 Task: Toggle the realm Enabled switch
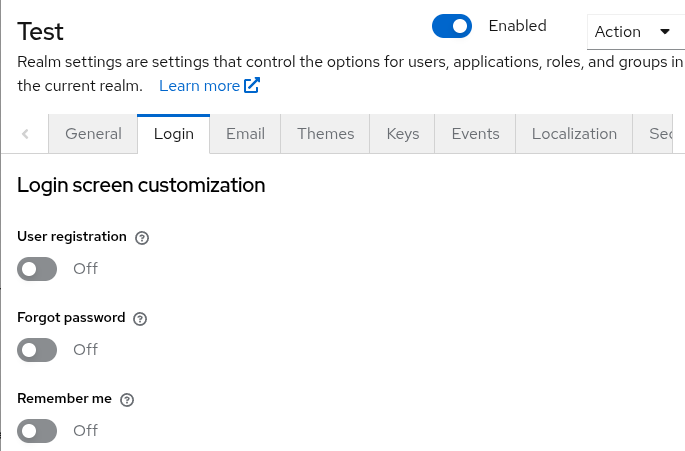(452, 26)
